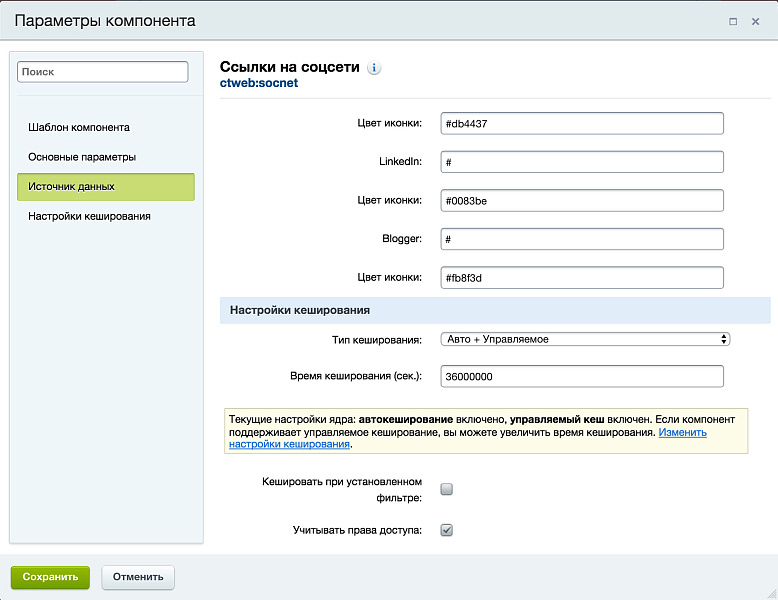Click the Время кеширования field
The height and width of the screenshot is (600, 778).
pos(581,376)
